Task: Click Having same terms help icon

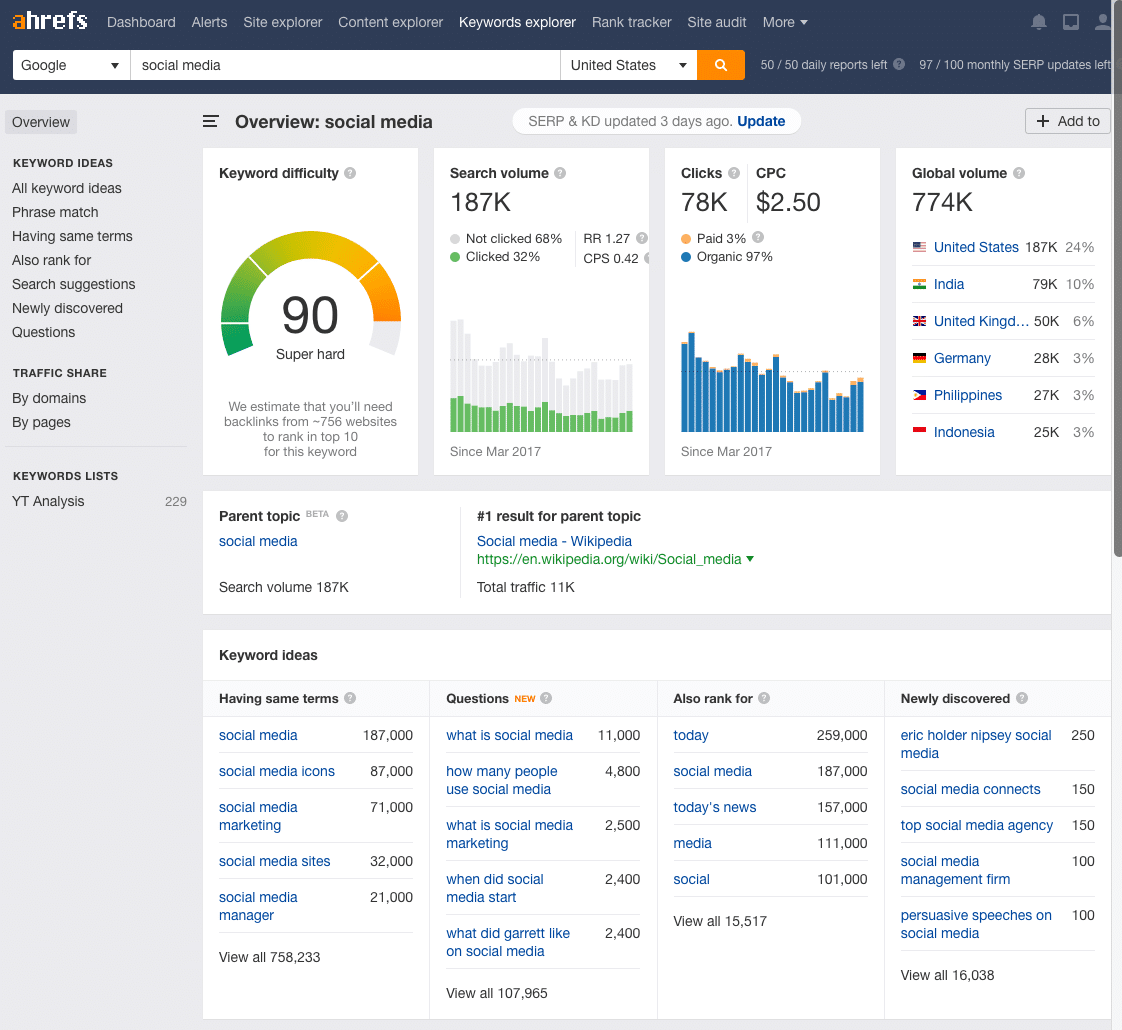Action: [350, 699]
